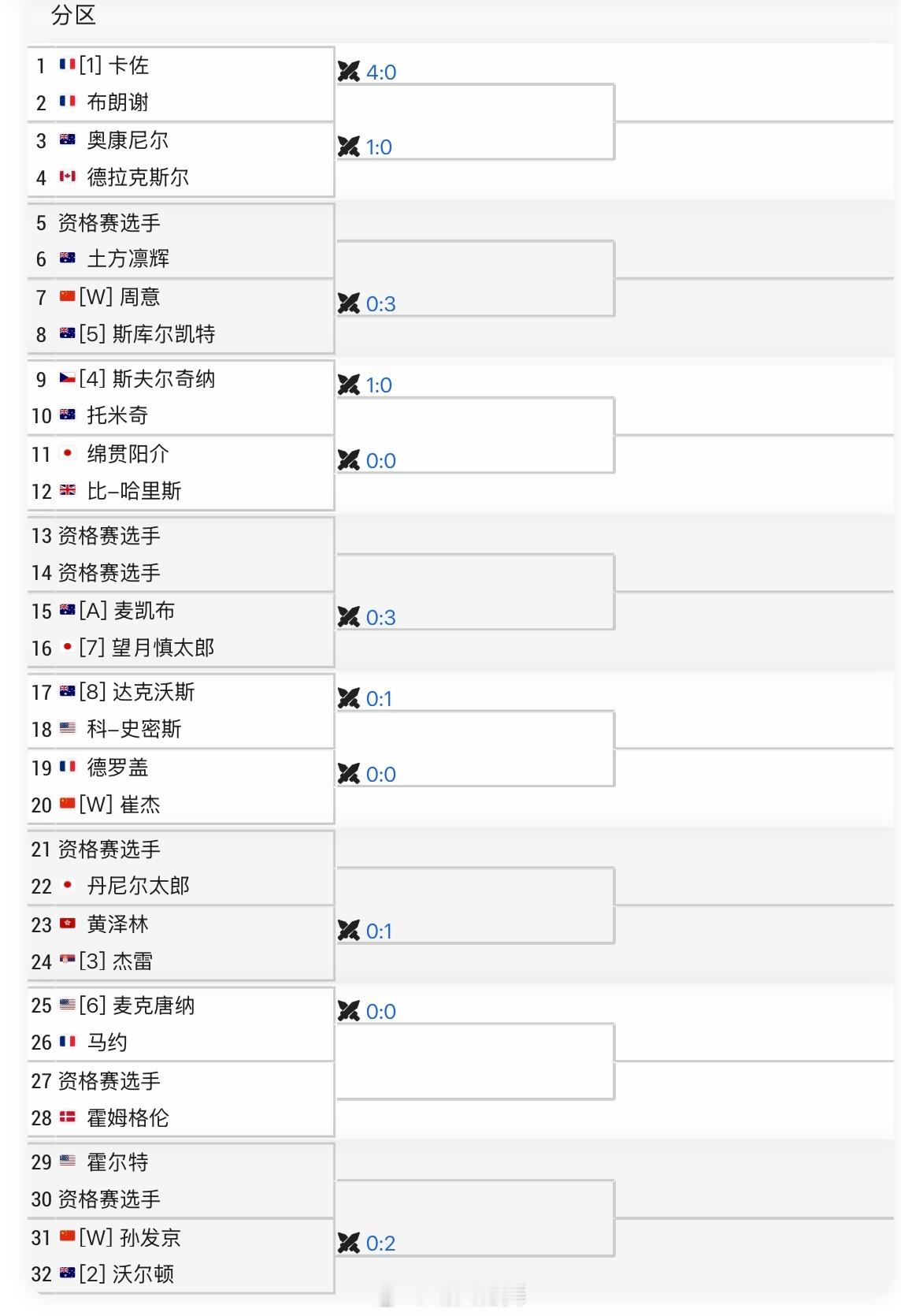This screenshot has height=1316, width=901.
Task: Click head-to-head icon for 达克沃斯 match
Action: (x=348, y=698)
